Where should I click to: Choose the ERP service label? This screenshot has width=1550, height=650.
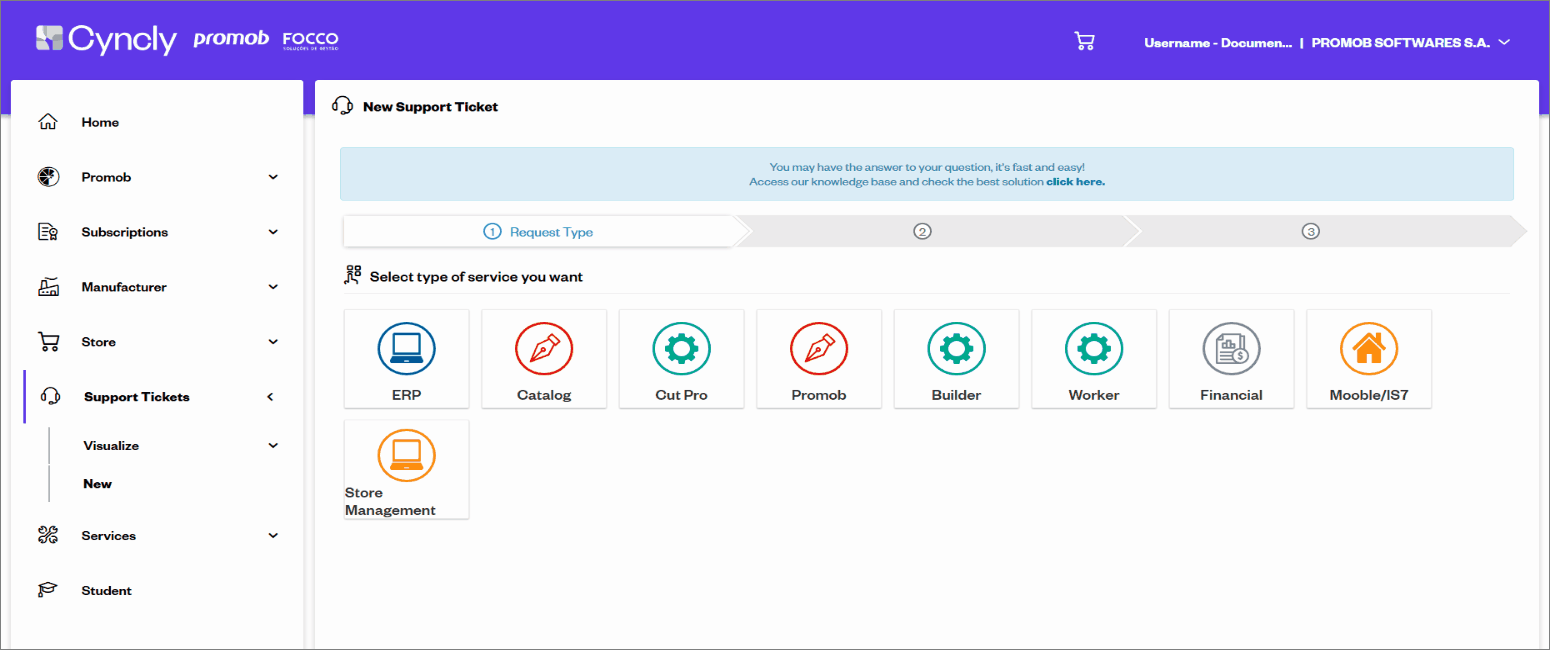tap(407, 395)
